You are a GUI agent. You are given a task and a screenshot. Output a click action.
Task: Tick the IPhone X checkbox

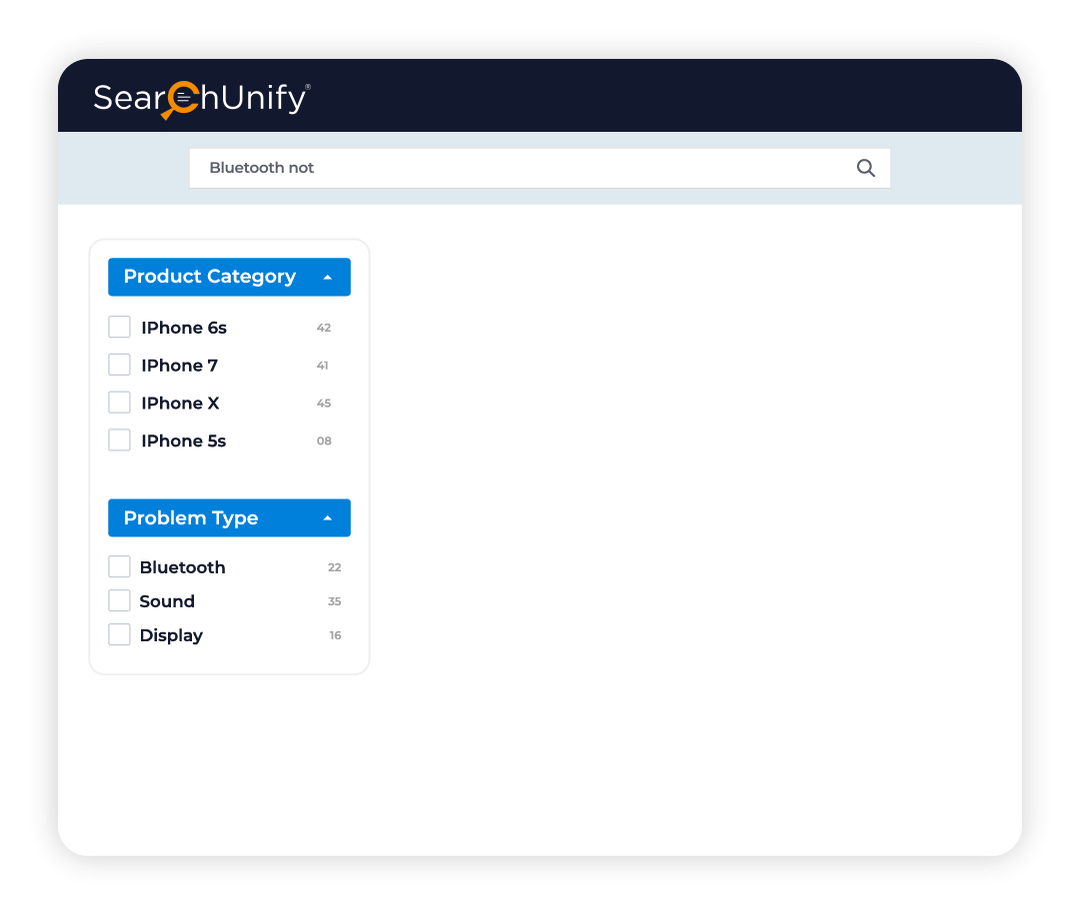[x=119, y=402]
